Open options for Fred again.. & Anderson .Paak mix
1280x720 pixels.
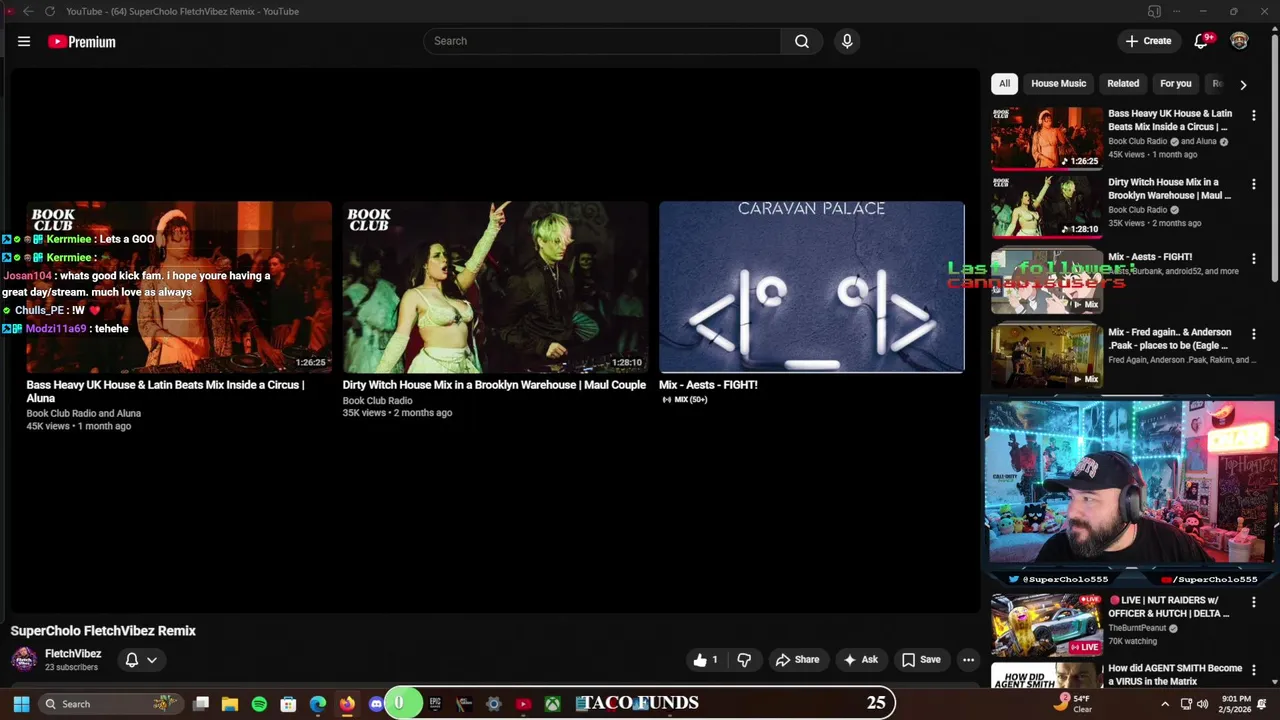tap(1253, 334)
